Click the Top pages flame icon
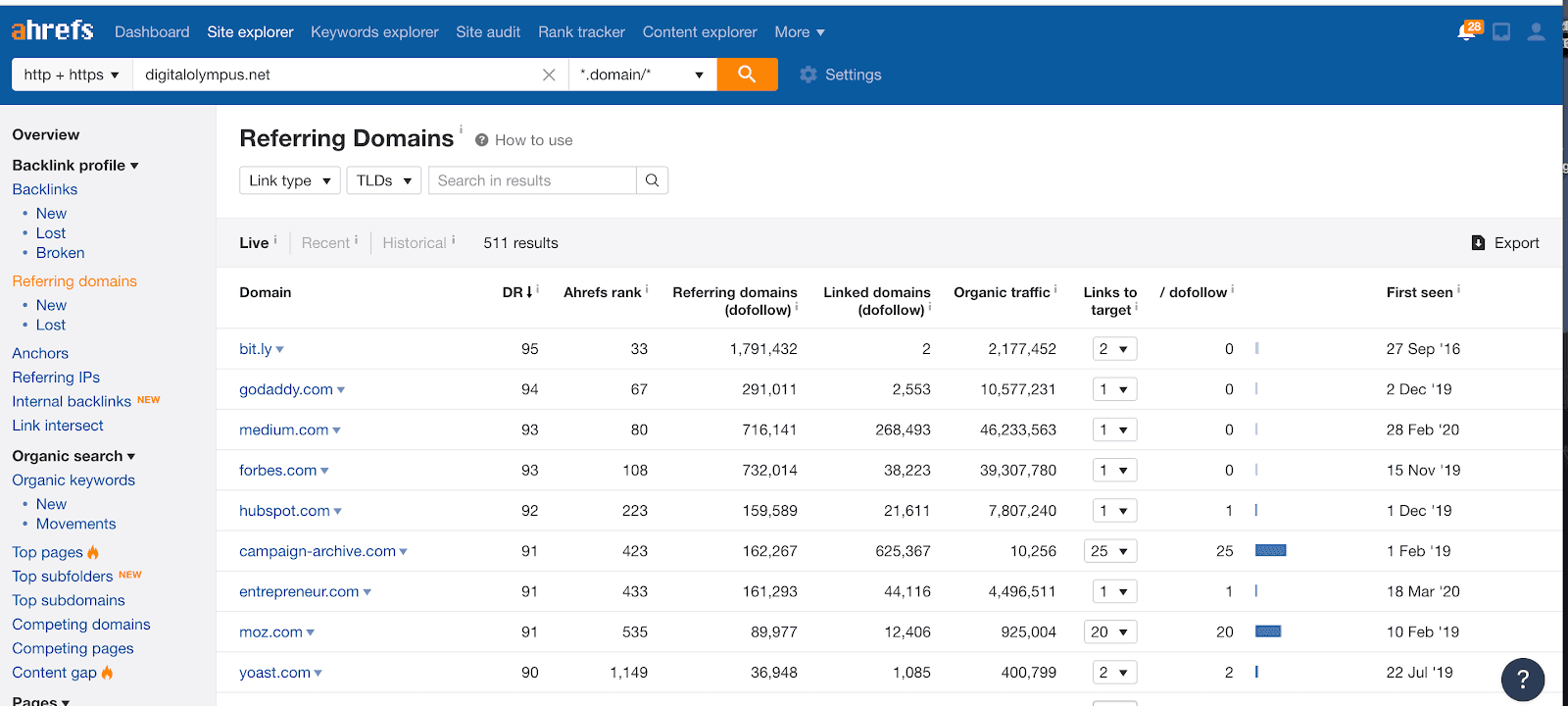 click(x=93, y=552)
